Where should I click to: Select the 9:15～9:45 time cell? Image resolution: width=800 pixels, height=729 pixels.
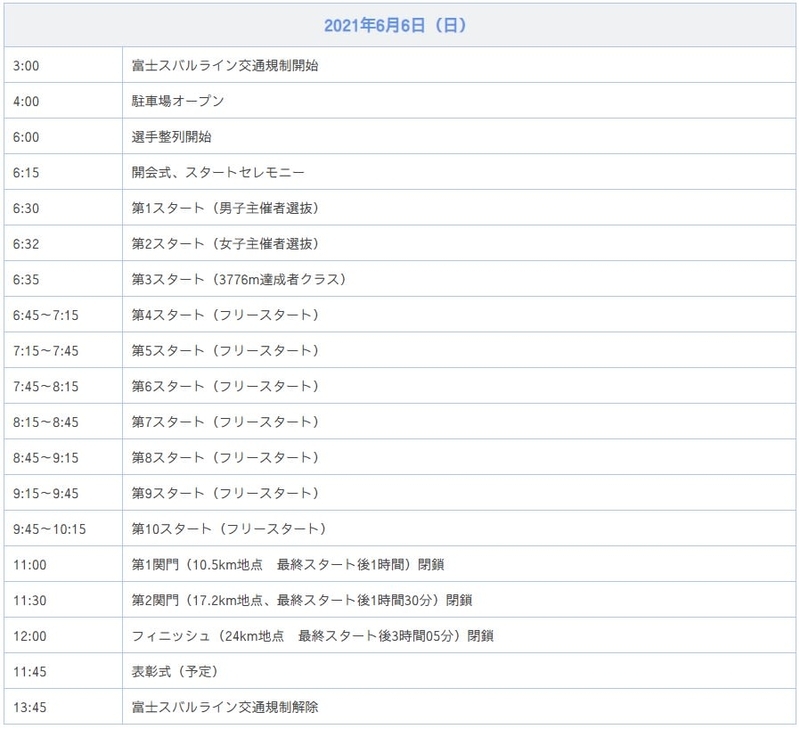[x=63, y=493]
